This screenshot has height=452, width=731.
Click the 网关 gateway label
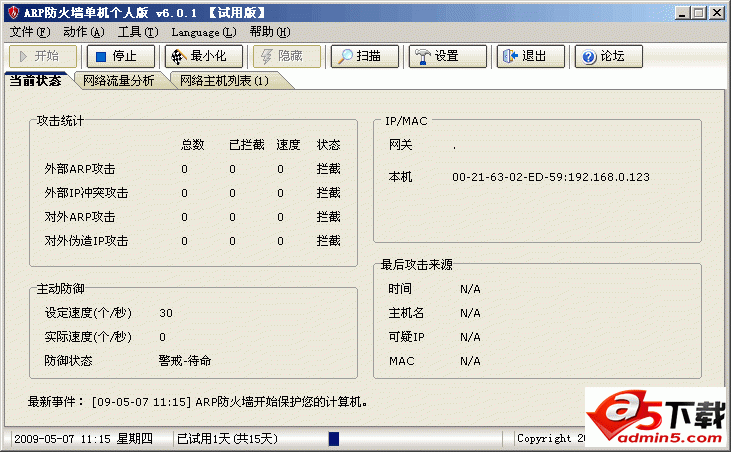pyautogui.click(x=400, y=145)
